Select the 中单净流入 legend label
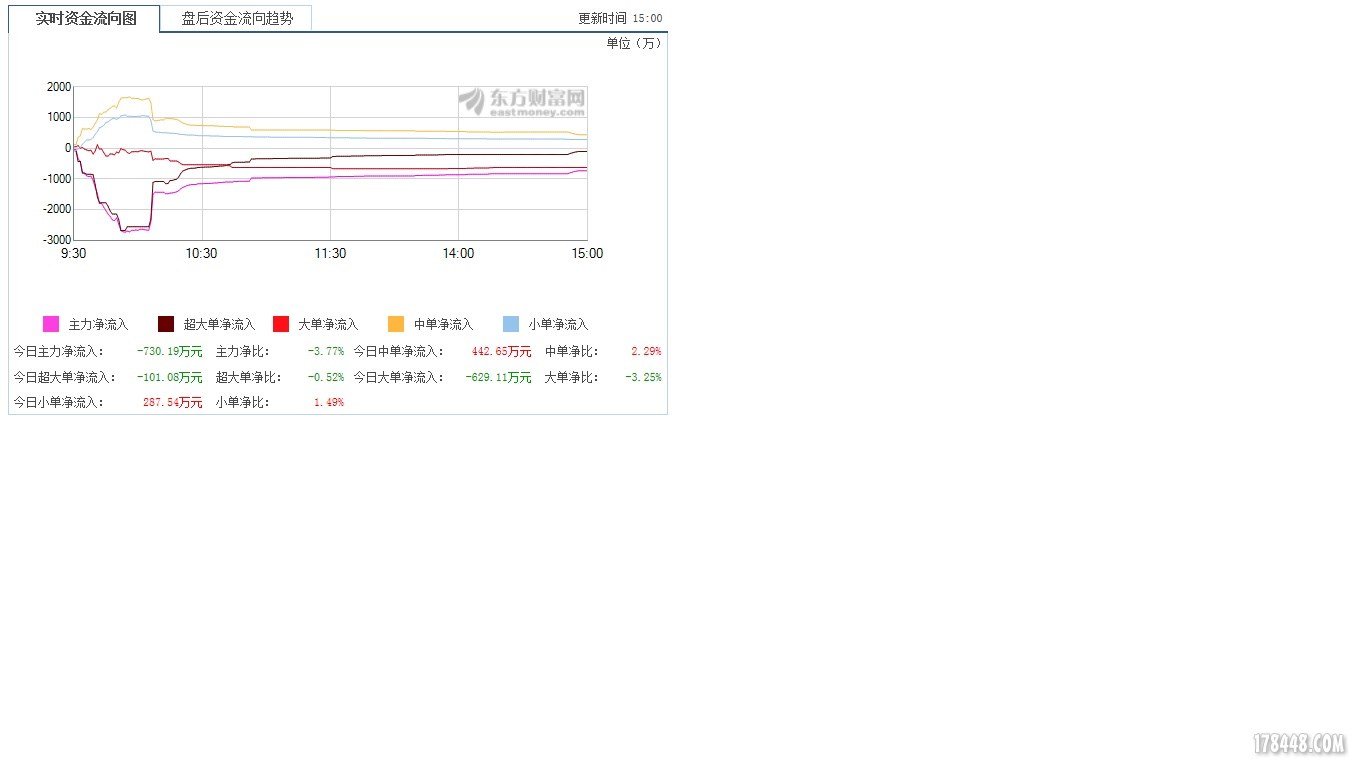This screenshot has height=768, width=1366. click(x=443, y=325)
